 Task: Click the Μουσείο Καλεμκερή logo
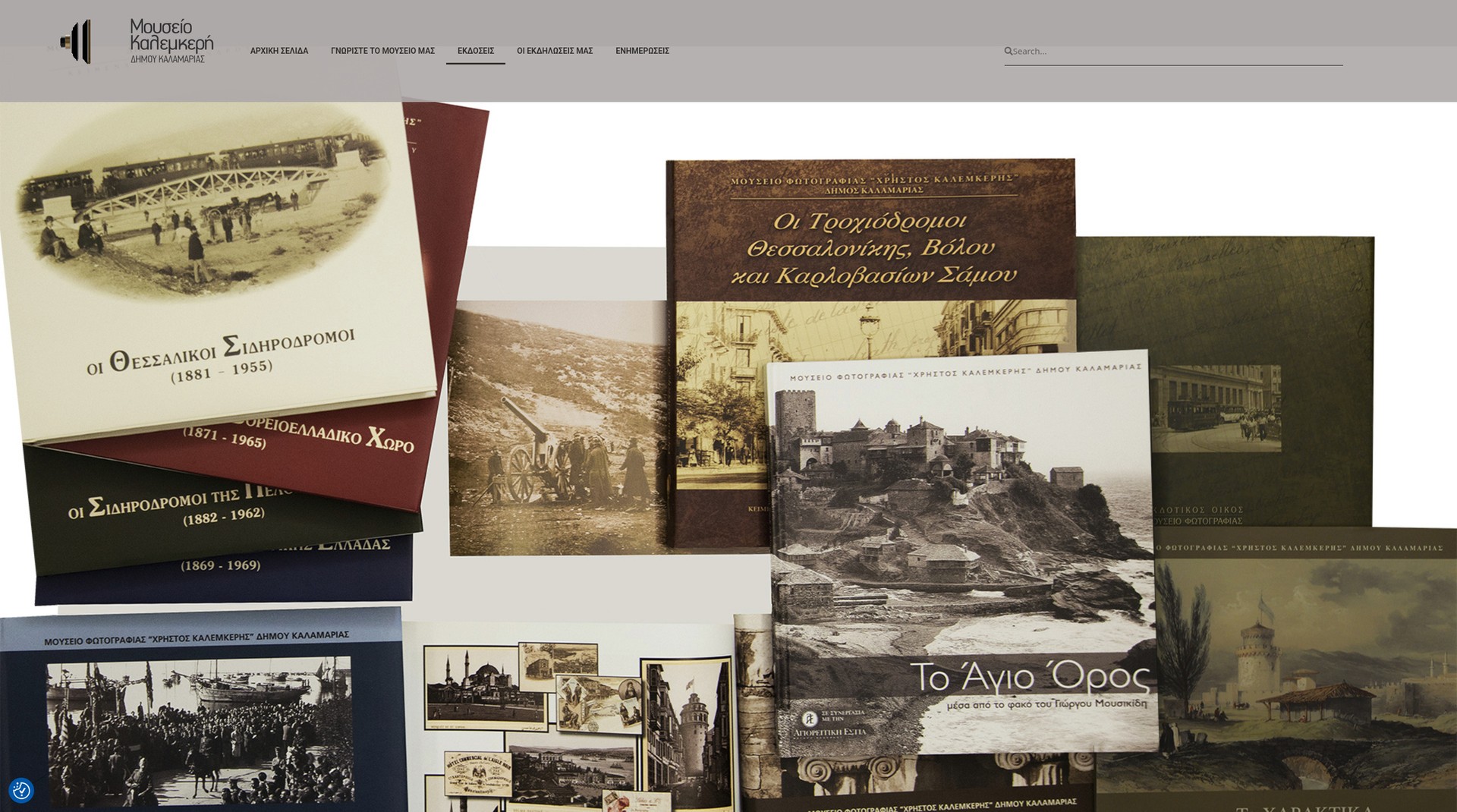(137, 42)
